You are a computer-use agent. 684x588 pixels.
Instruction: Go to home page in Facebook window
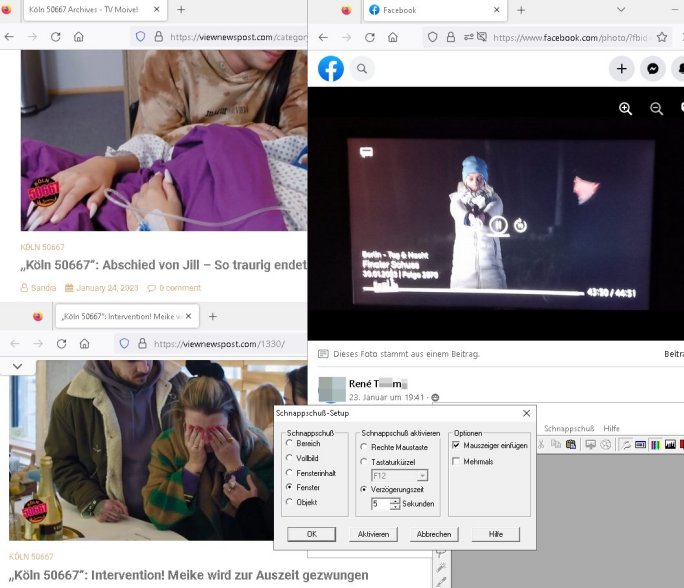[x=393, y=38]
